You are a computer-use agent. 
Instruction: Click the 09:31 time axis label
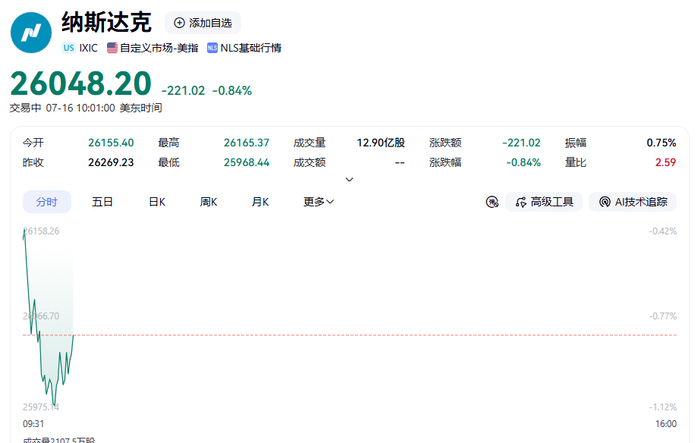coord(33,424)
